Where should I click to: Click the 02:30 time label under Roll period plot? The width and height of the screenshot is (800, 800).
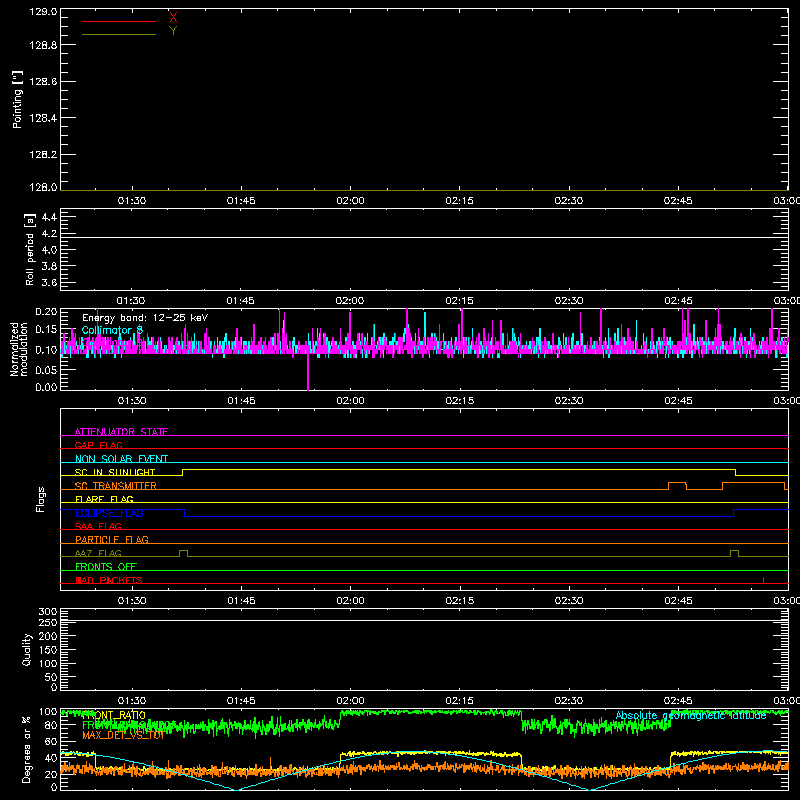coord(568,301)
